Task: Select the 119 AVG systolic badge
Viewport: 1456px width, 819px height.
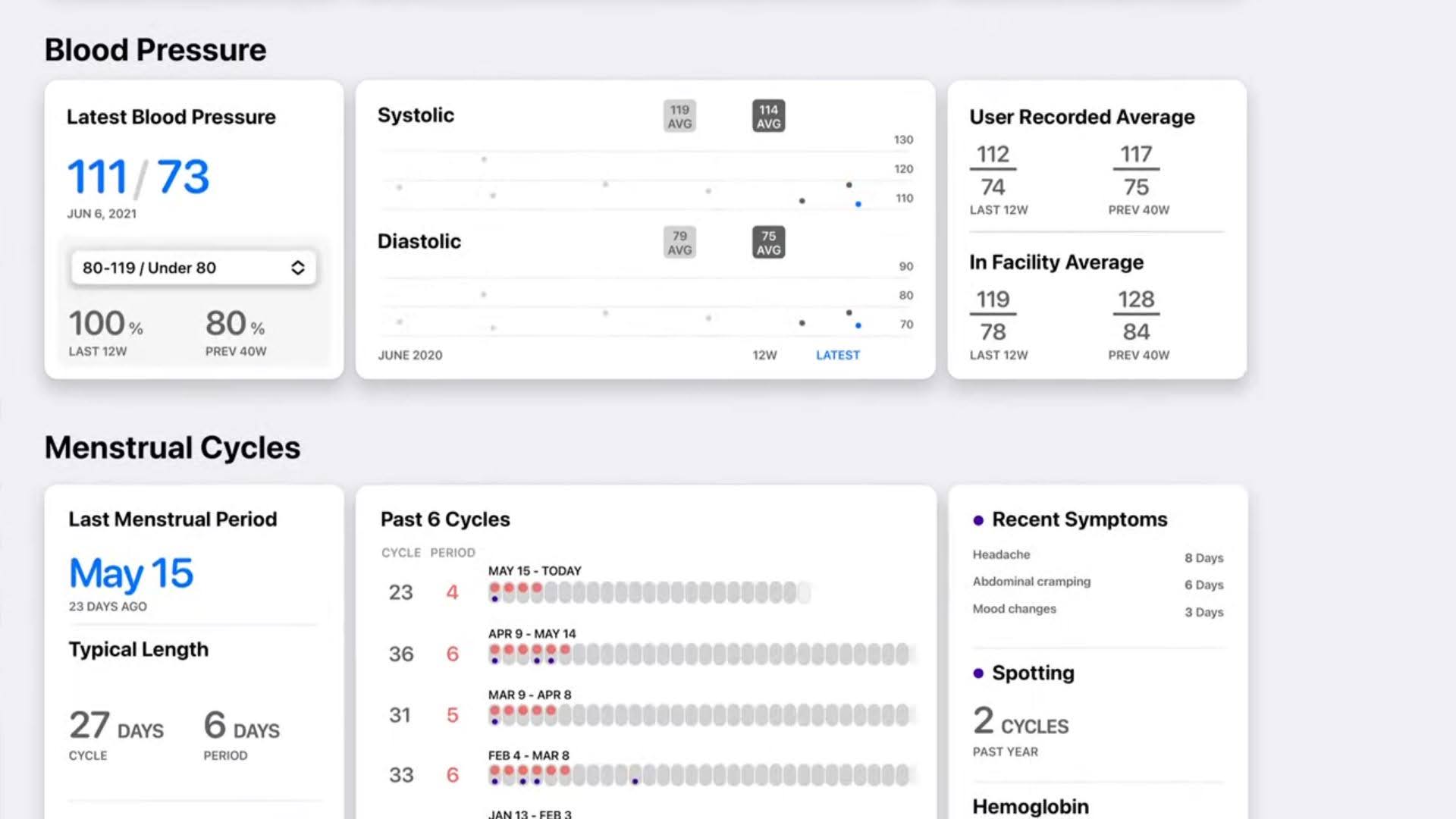Action: [679, 116]
